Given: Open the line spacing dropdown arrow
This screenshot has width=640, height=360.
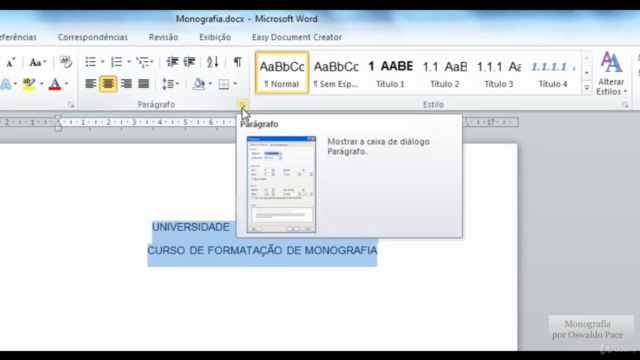Looking at the screenshot, I should tap(177, 84).
